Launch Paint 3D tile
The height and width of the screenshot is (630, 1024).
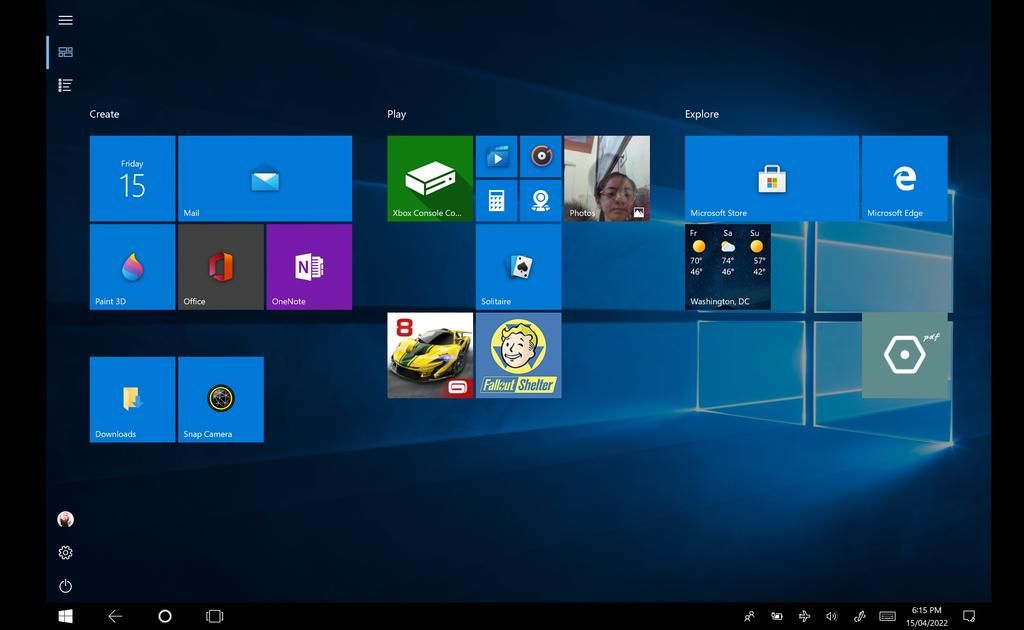point(133,267)
